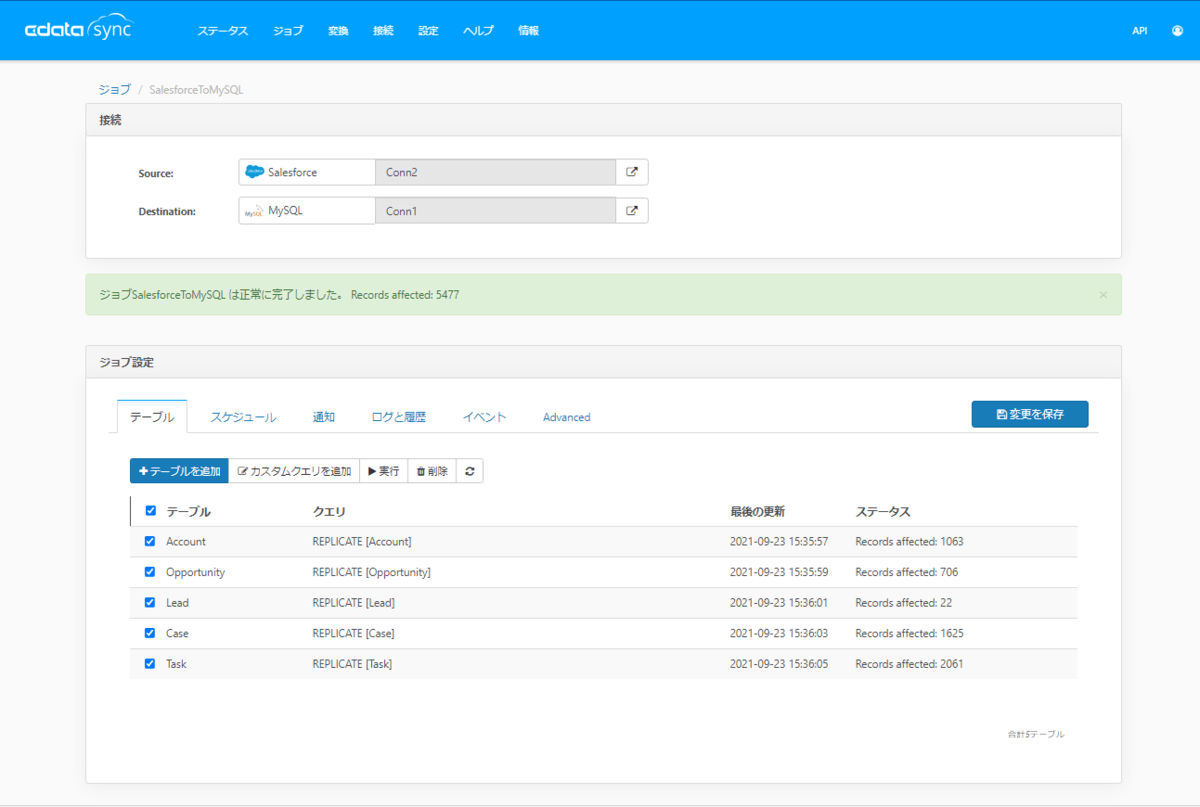The image size is (1200, 807).
Task: Uncheck the Account table checkbox
Action: [150, 541]
